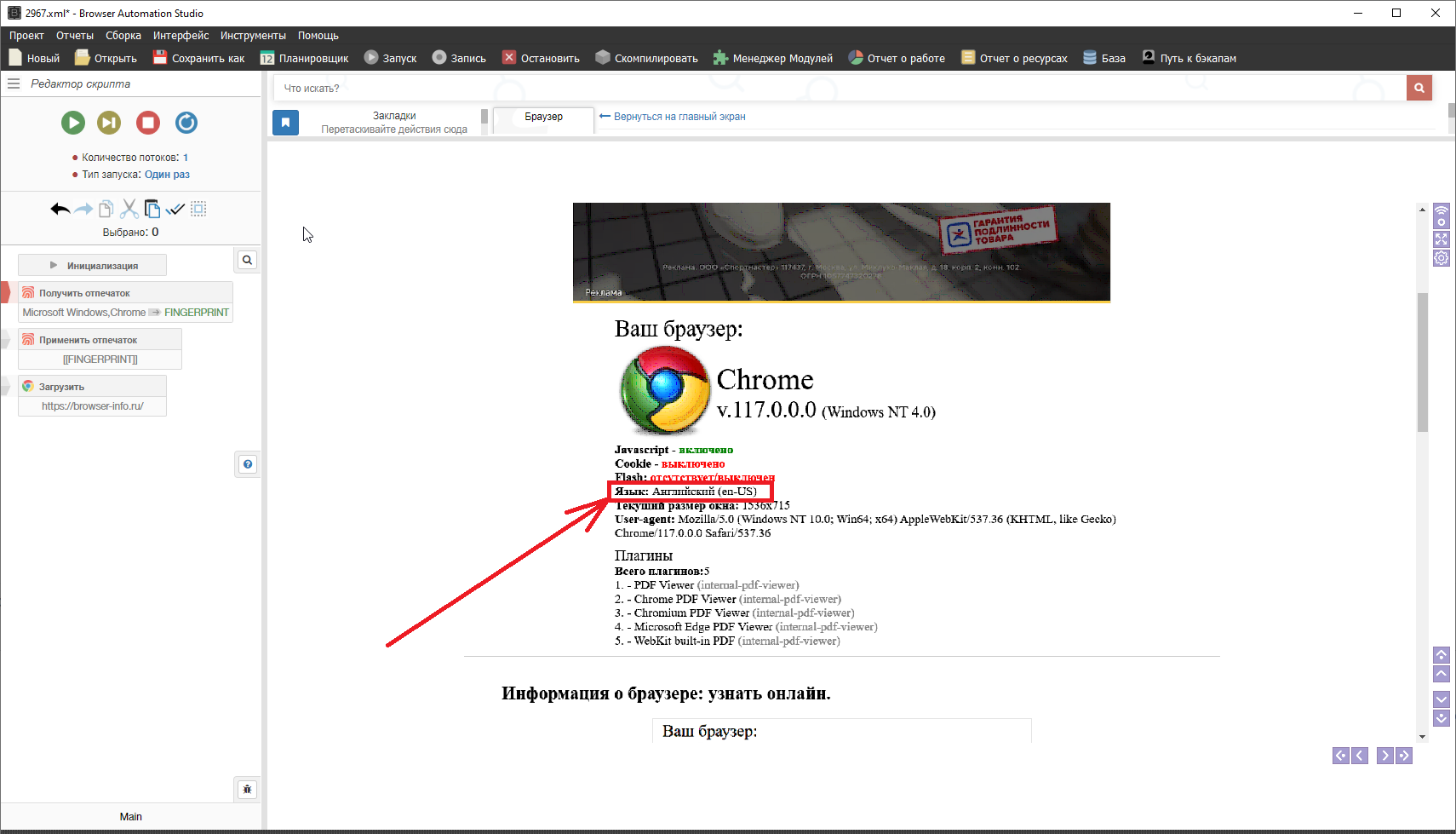This screenshot has height=834, width=1456.
Task: Expand the Инициализация section
Action: [93, 266]
